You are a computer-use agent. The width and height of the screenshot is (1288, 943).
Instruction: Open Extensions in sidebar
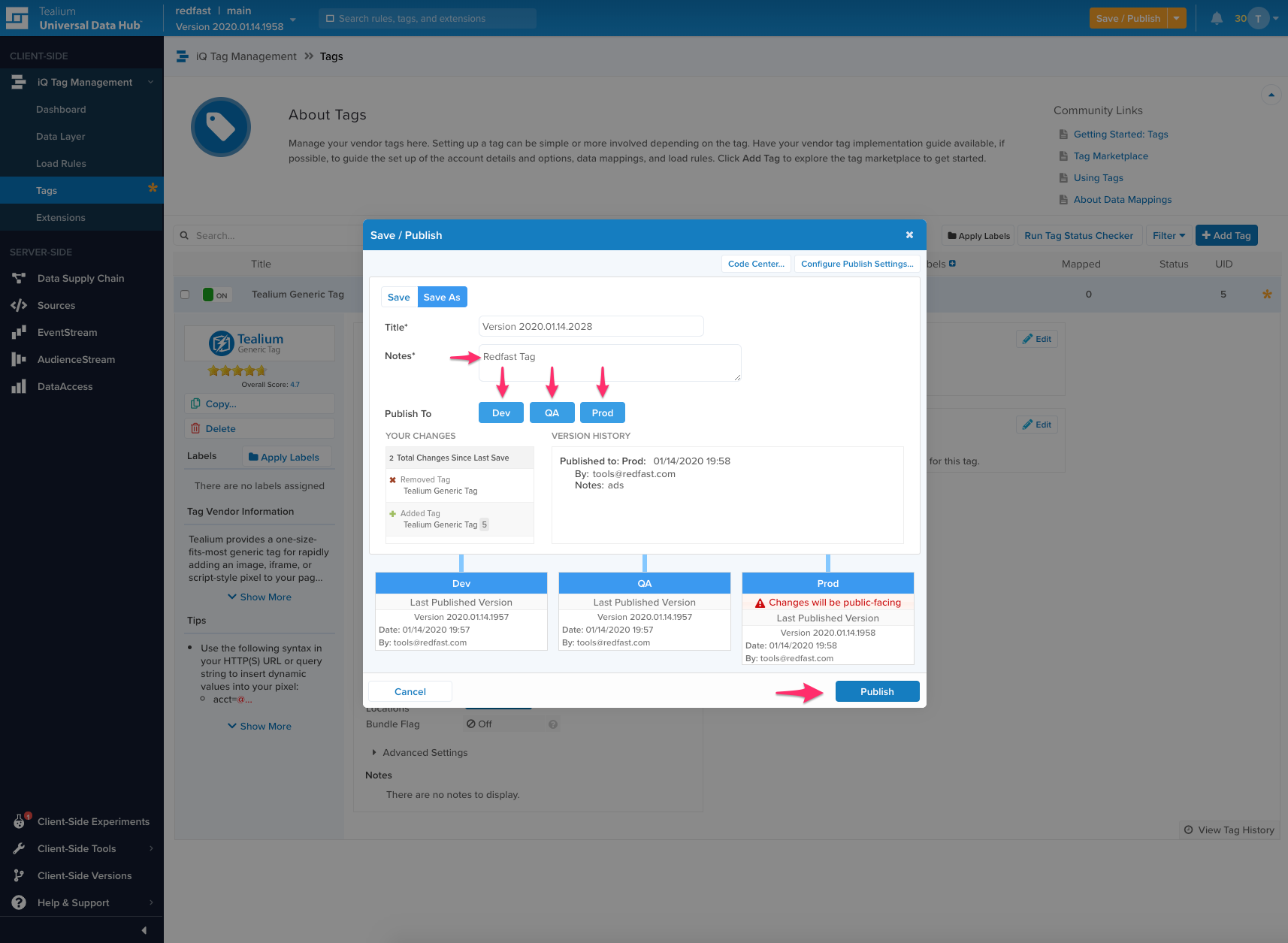61,217
